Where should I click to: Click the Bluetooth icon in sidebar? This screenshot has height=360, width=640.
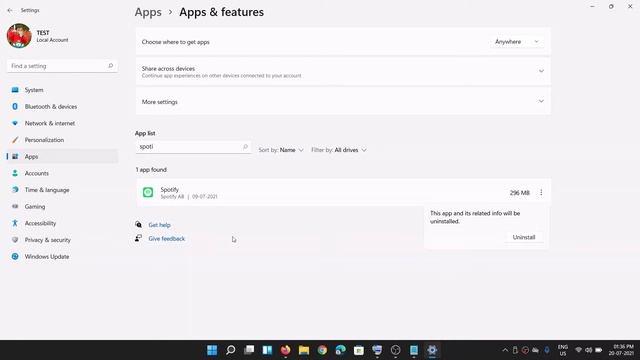point(15,107)
